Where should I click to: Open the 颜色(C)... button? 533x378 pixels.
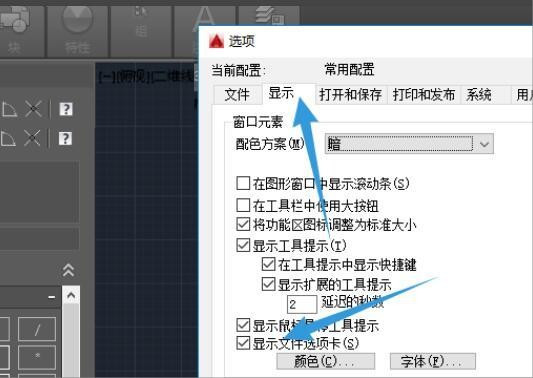point(326,361)
